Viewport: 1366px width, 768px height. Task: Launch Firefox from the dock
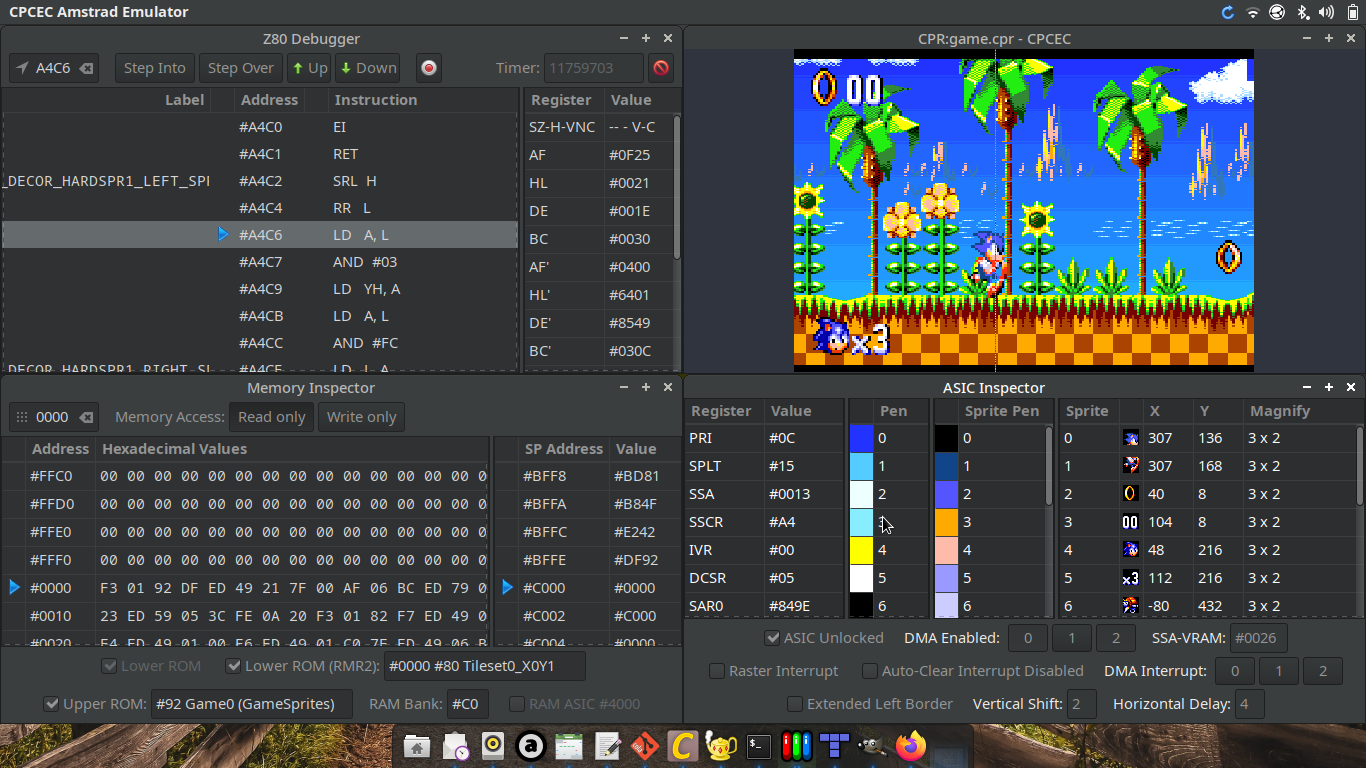click(911, 746)
